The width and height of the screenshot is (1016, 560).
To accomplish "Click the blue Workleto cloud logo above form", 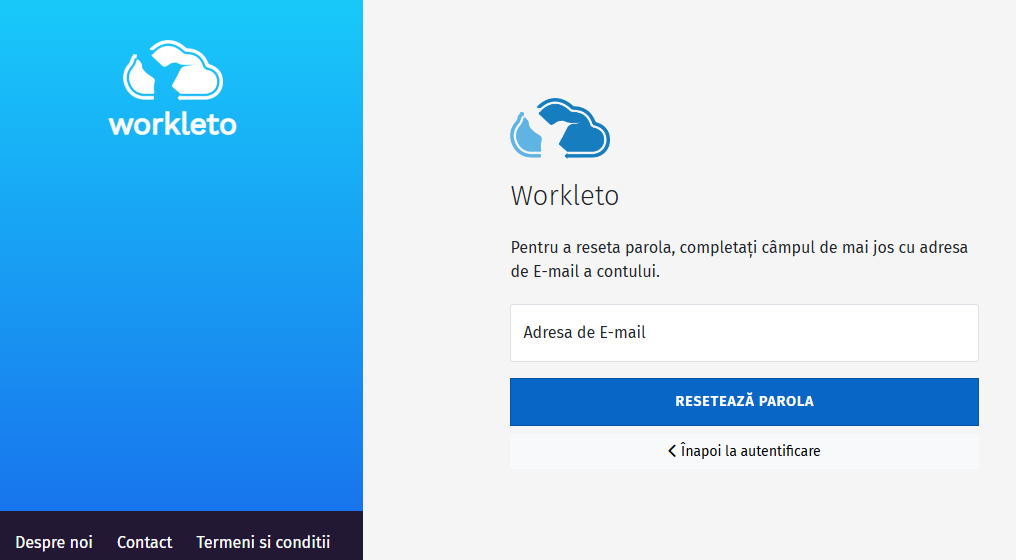I will (x=560, y=128).
